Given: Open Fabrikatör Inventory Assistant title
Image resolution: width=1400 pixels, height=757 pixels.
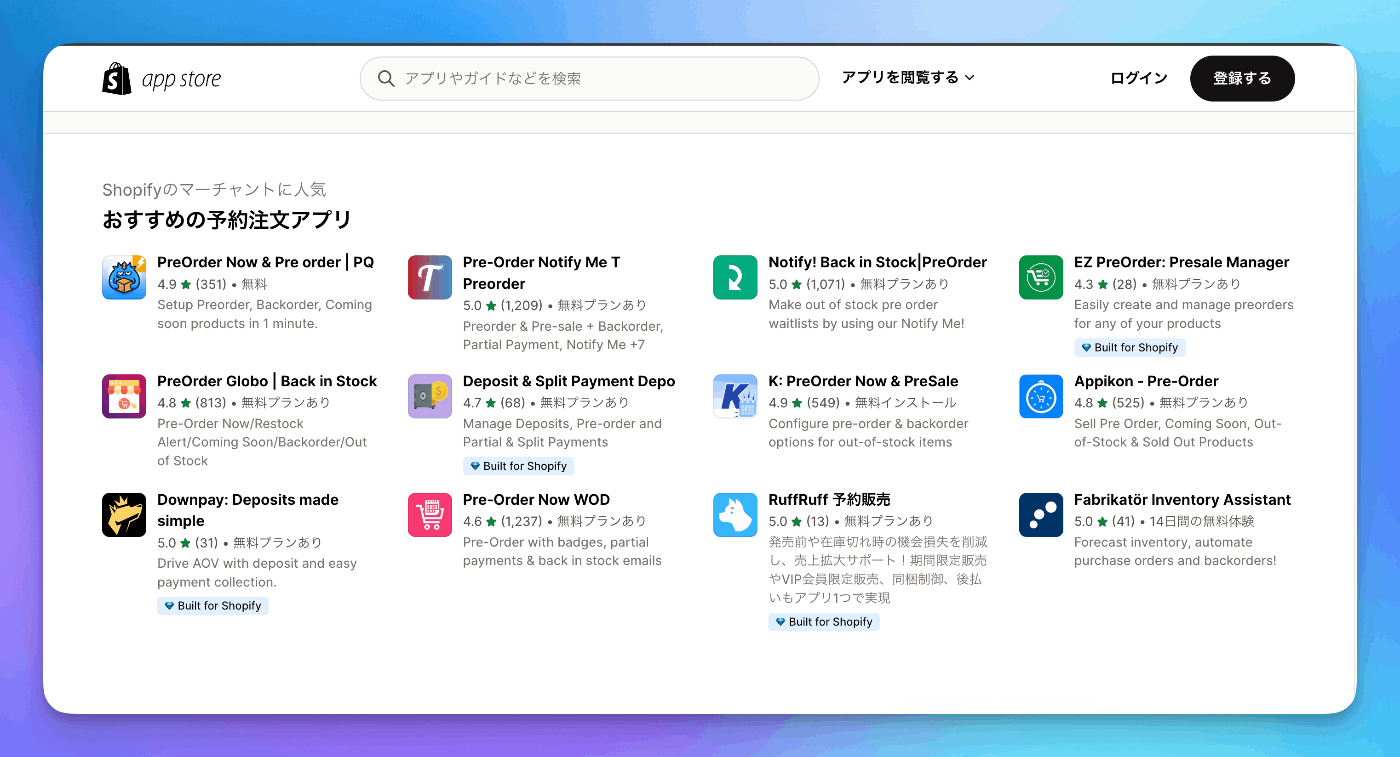Looking at the screenshot, I should click(x=1182, y=500).
